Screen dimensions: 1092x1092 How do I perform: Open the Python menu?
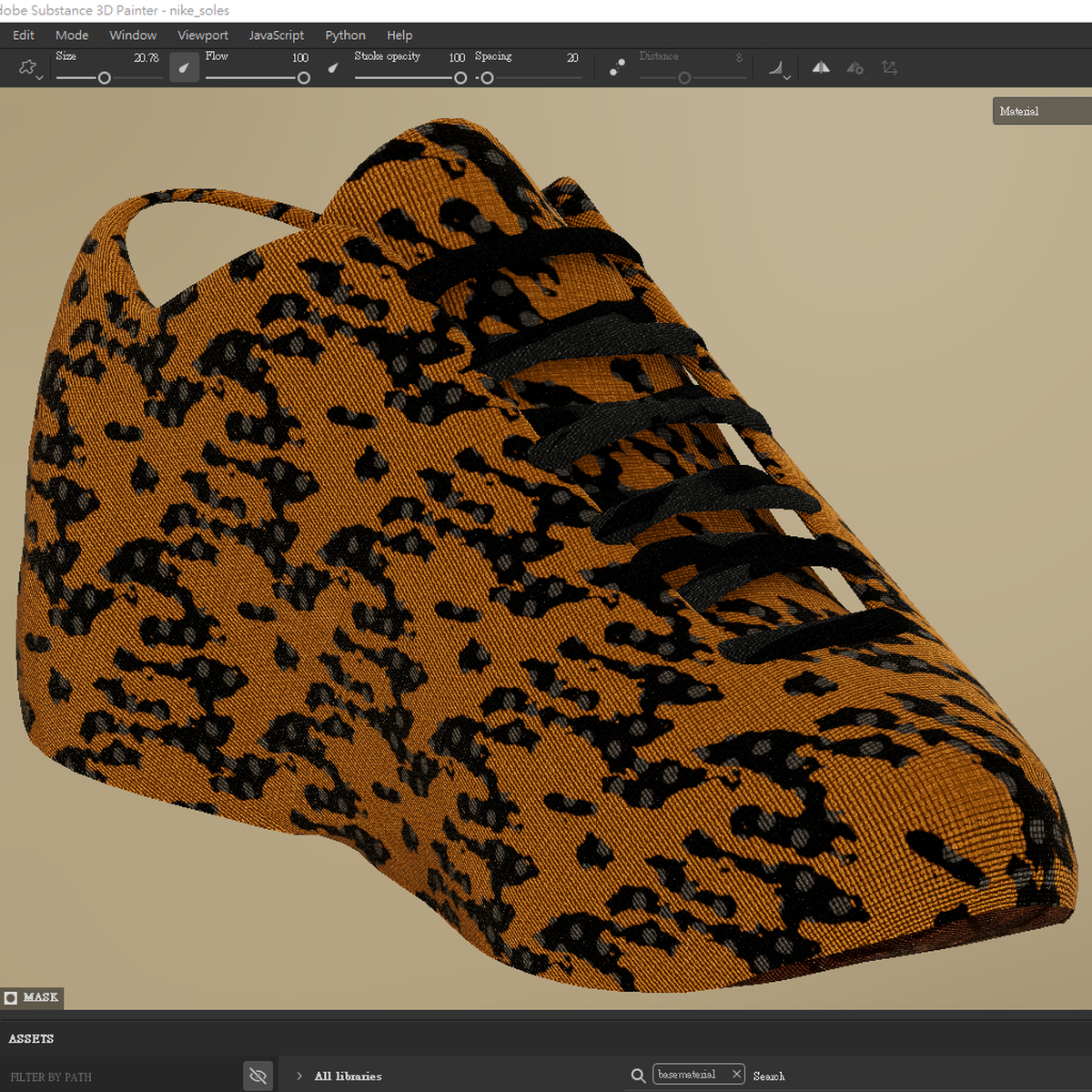click(345, 35)
